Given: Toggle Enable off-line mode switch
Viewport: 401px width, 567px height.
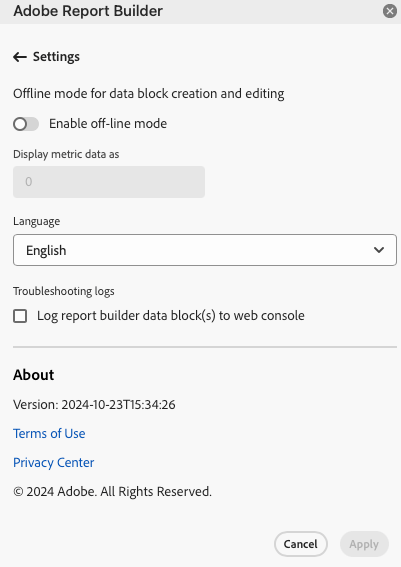Looking at the screenshot, I should [x=26, y=124].
